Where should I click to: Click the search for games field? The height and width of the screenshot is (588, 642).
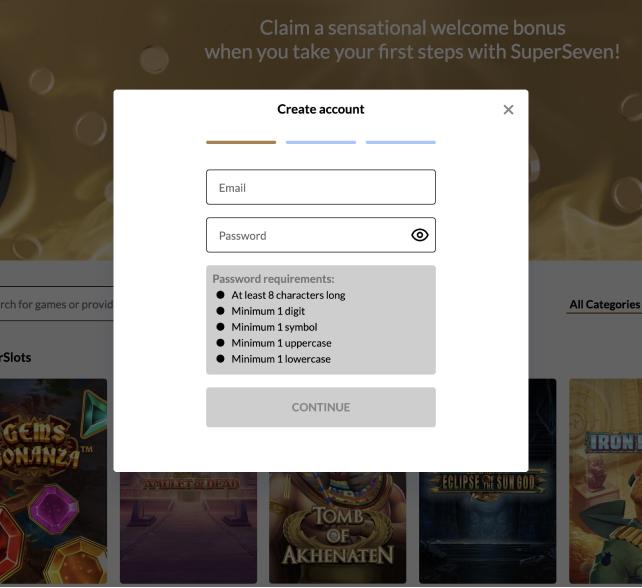(57, 304)
